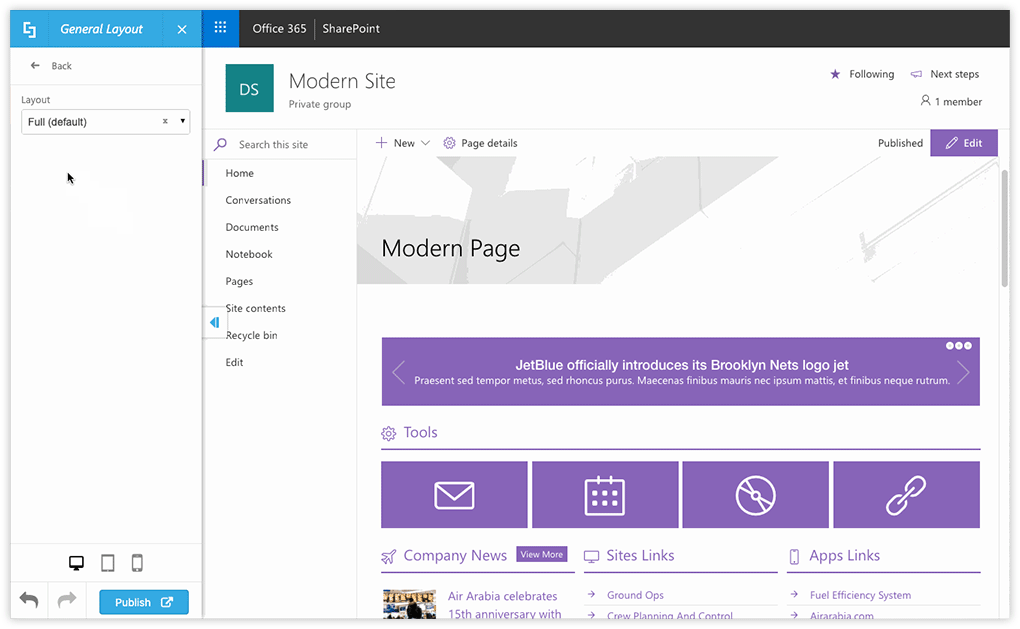1020x629 pixels.
Task: Switch to desktop preview mode
Action: (76, 563)
